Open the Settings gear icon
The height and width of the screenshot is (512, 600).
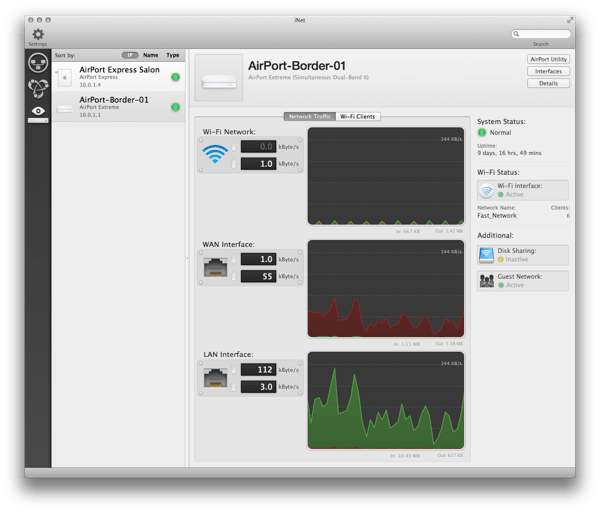click(x=38, y=35)
